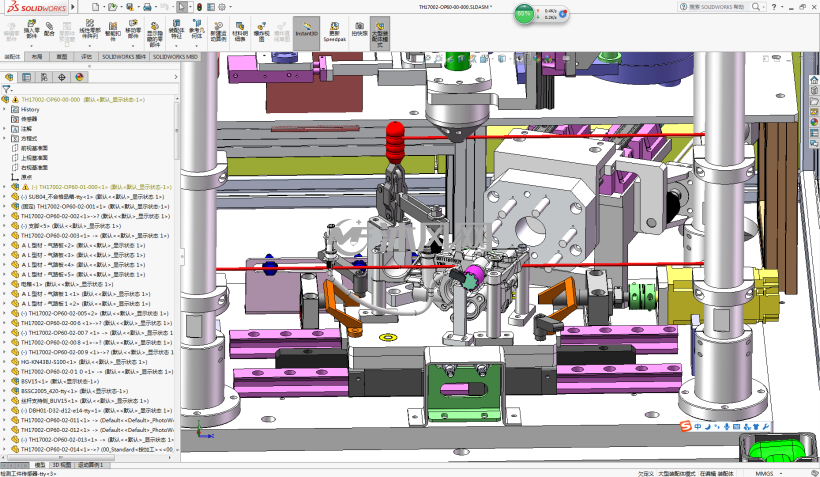The height and width of the screenshot is (477, 820).
Task: Expand the 注解 annotations node
Action: tap(5, 129)
